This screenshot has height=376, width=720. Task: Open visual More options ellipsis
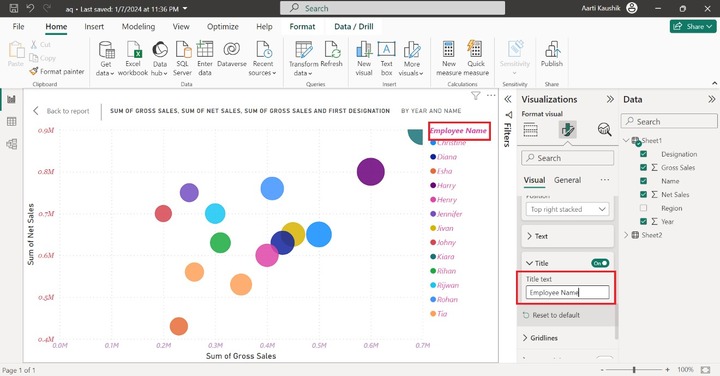click(x=491, y=95)
